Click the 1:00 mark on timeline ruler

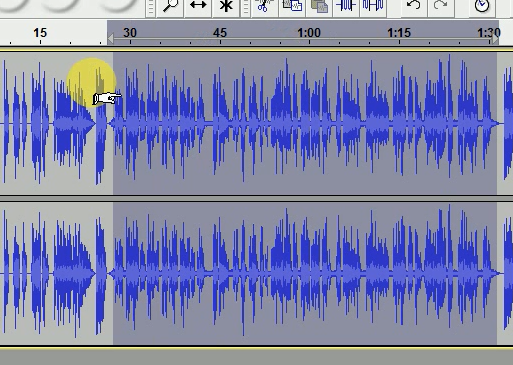coord(309,33)
